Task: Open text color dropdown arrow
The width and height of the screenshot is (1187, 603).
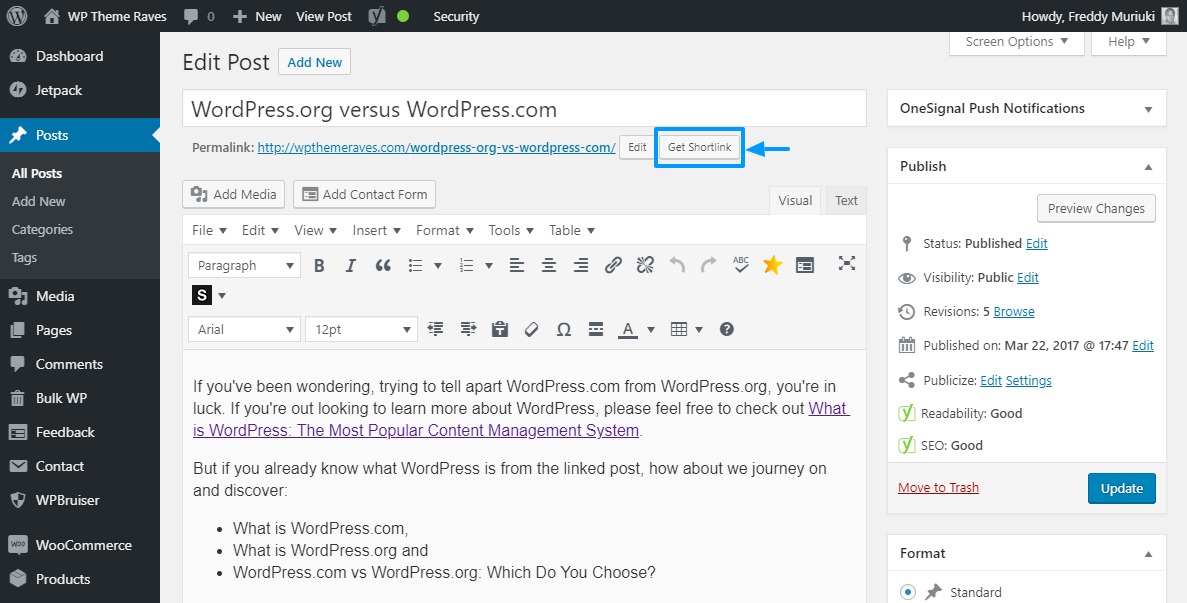Action: (651, 330)
